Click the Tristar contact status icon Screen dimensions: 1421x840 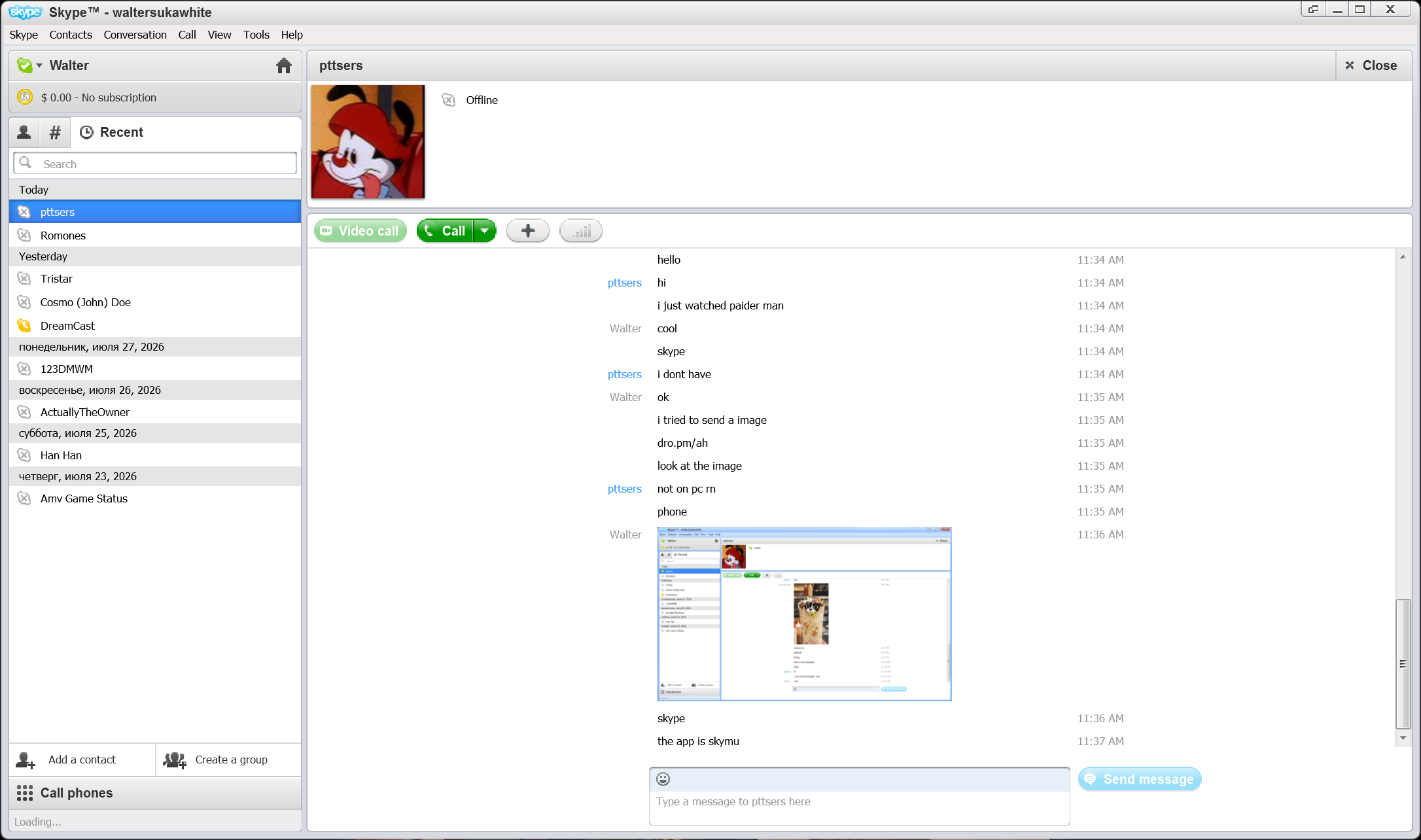(24, 279)
